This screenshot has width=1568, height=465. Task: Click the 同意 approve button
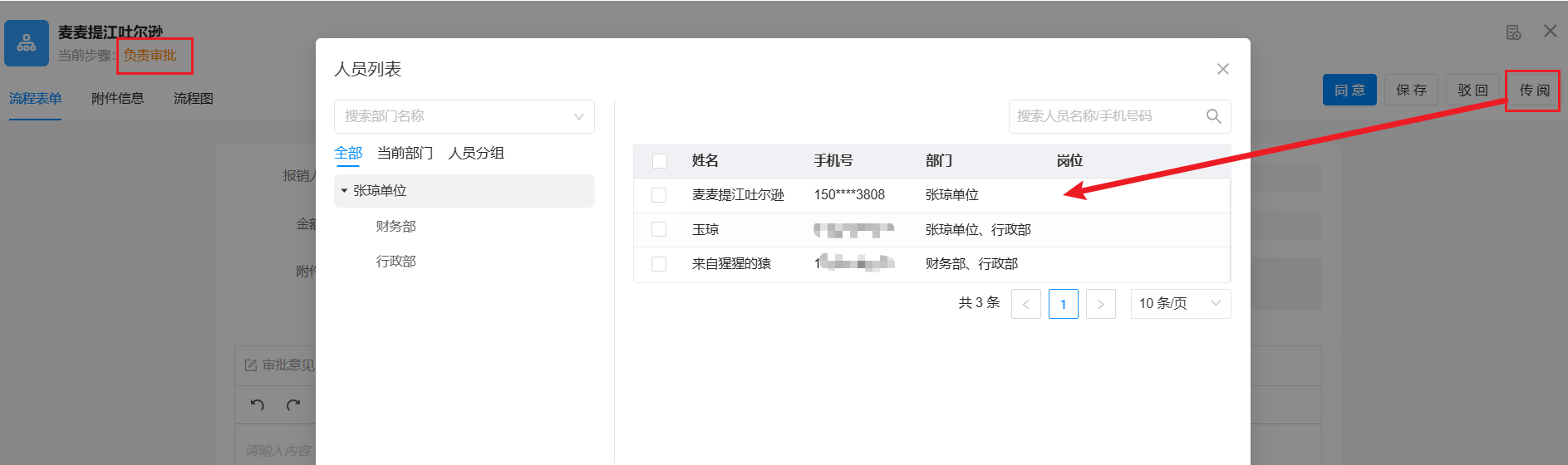point(1349,90)
